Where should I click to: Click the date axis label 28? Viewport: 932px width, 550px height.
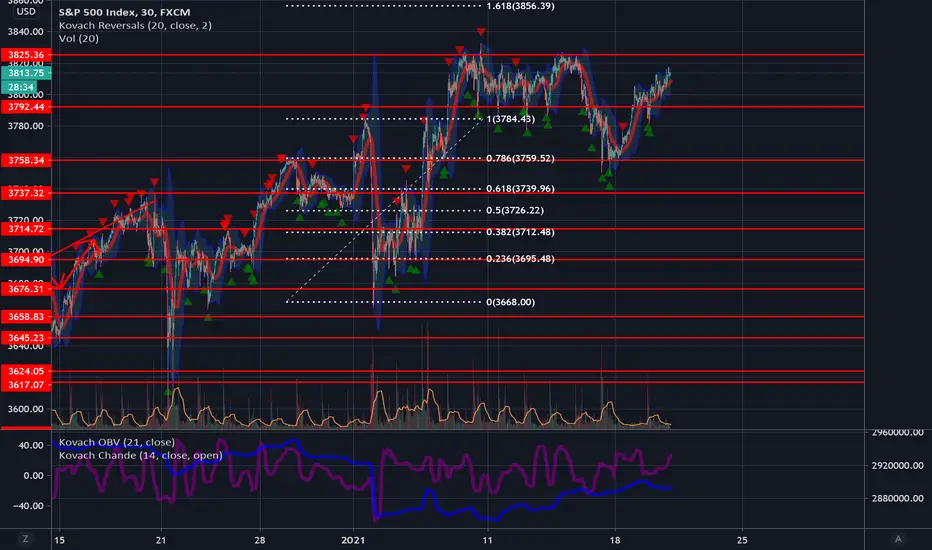click(x=260, y=540)
